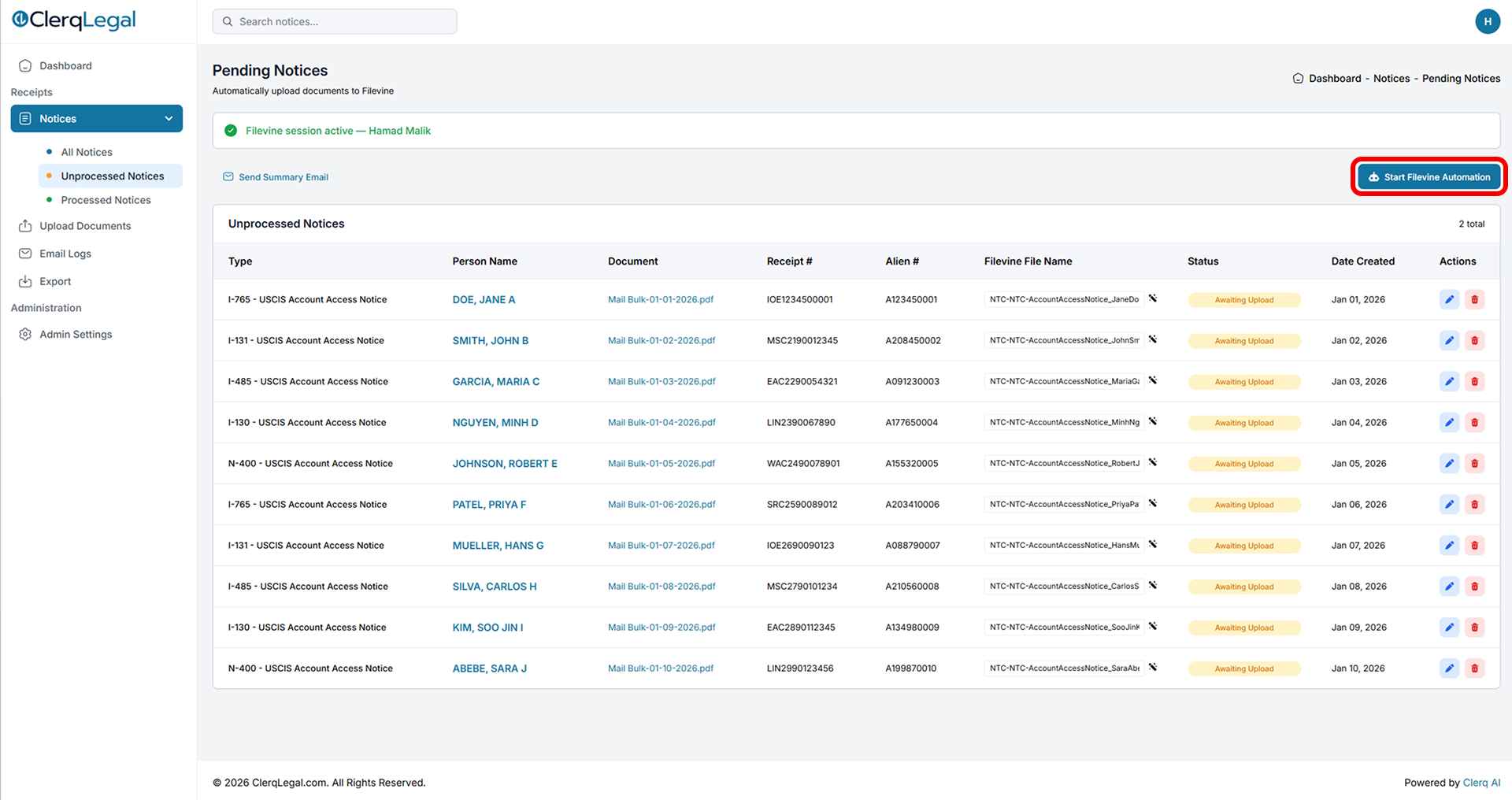Edit the PATEL, PRIYA F notice
The height and width of the screenshot is (800, 1512).
pos(1449,505)
